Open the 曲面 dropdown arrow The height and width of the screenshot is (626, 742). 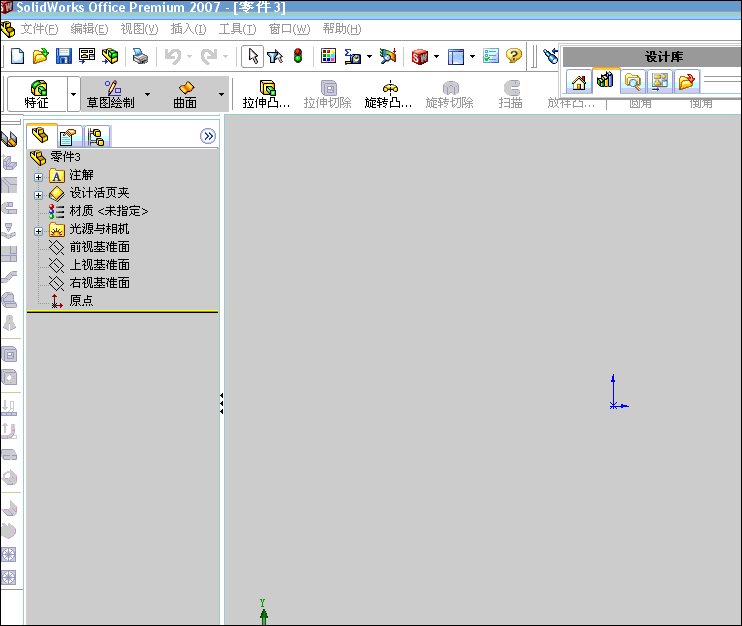(x=221, y=94)
